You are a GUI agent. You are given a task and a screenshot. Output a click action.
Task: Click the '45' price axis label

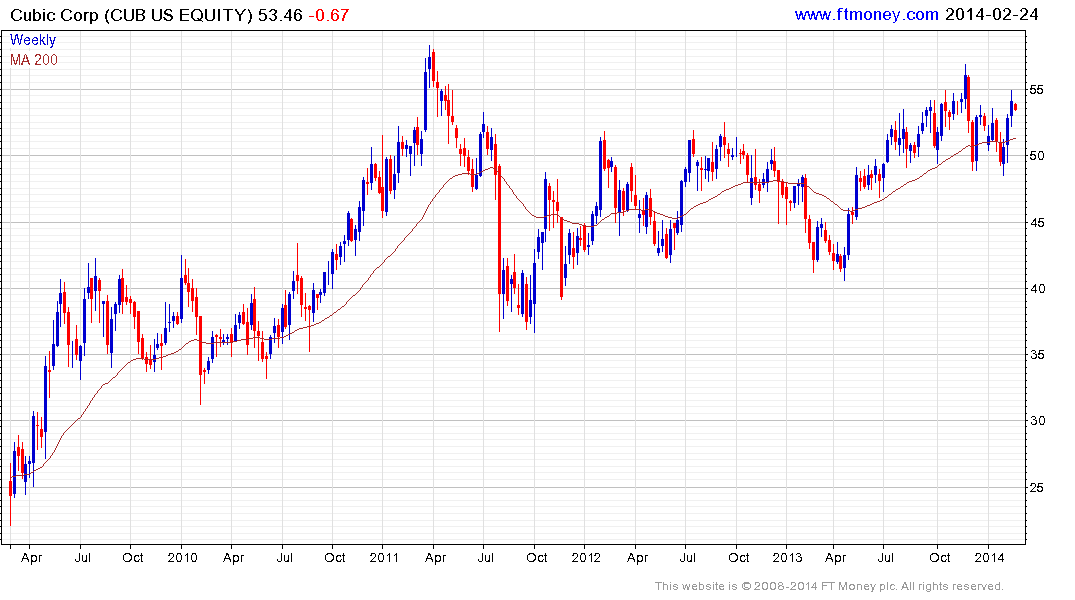pyautogui.click(x=1037, y=223)
